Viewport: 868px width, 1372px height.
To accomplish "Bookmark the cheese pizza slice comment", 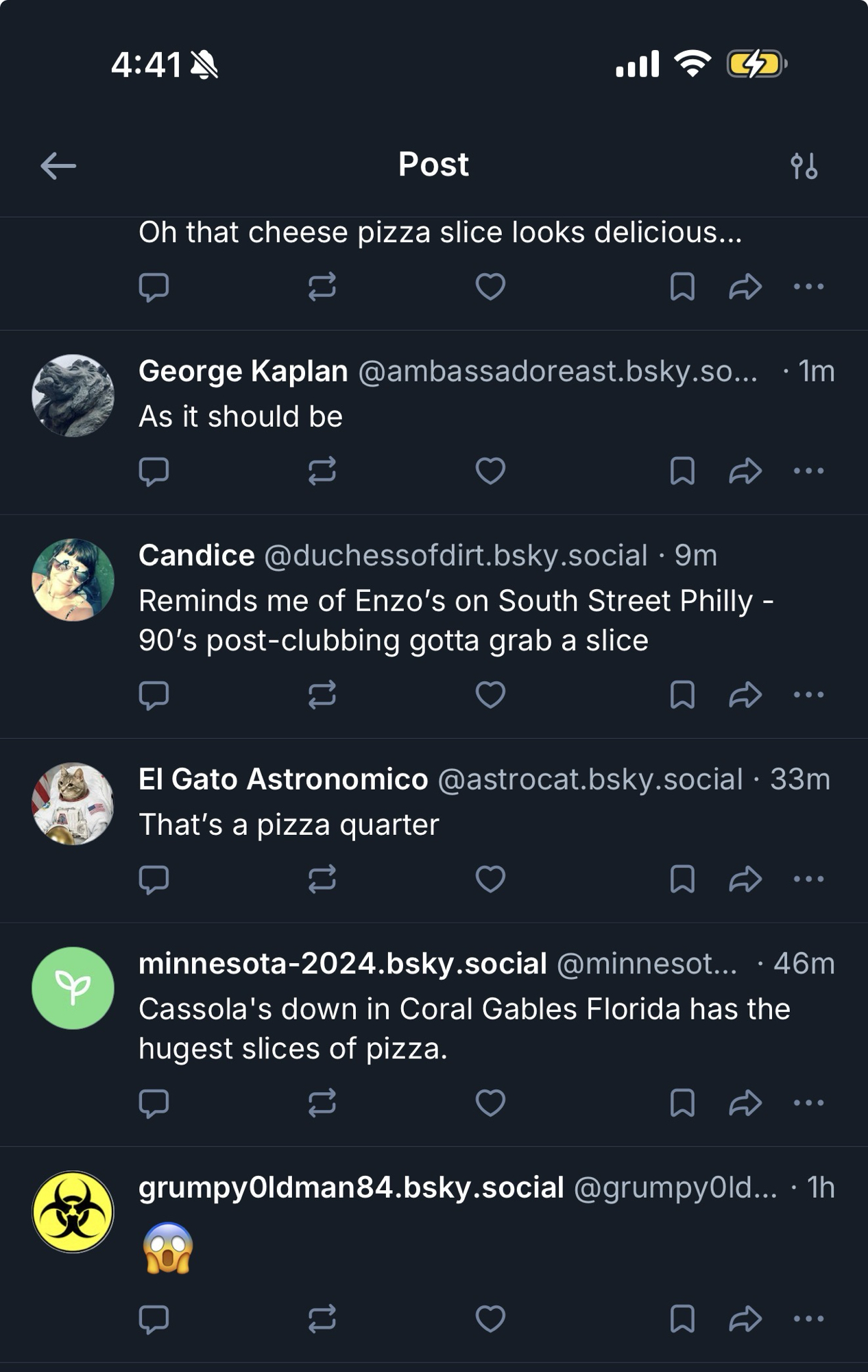I will [682, 287].
